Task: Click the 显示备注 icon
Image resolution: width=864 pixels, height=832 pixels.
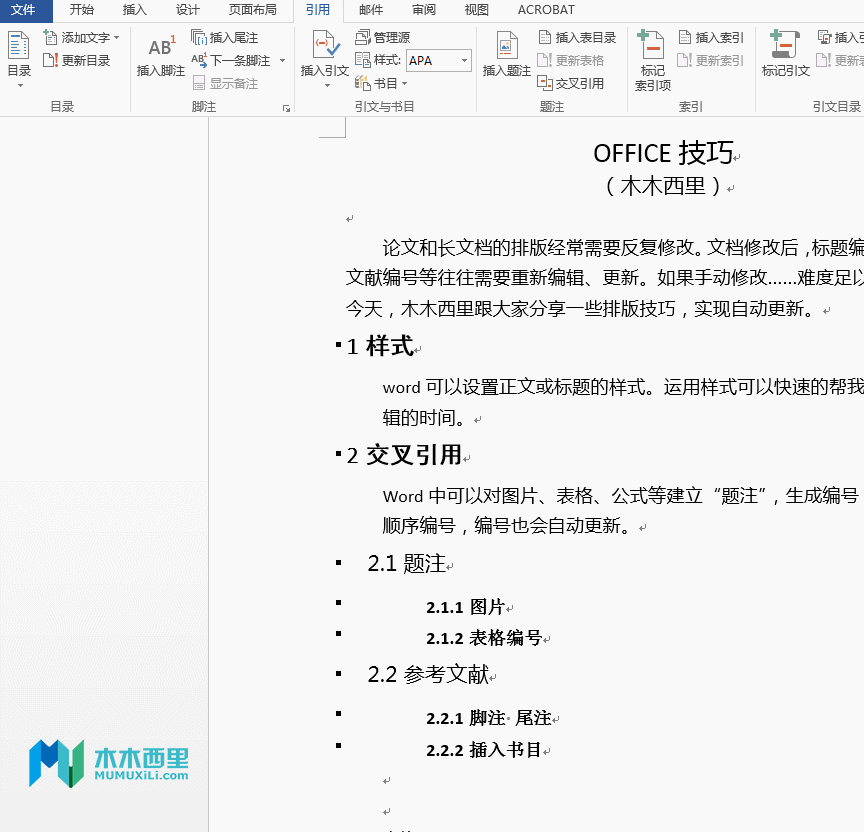Action: click(198, 83)
